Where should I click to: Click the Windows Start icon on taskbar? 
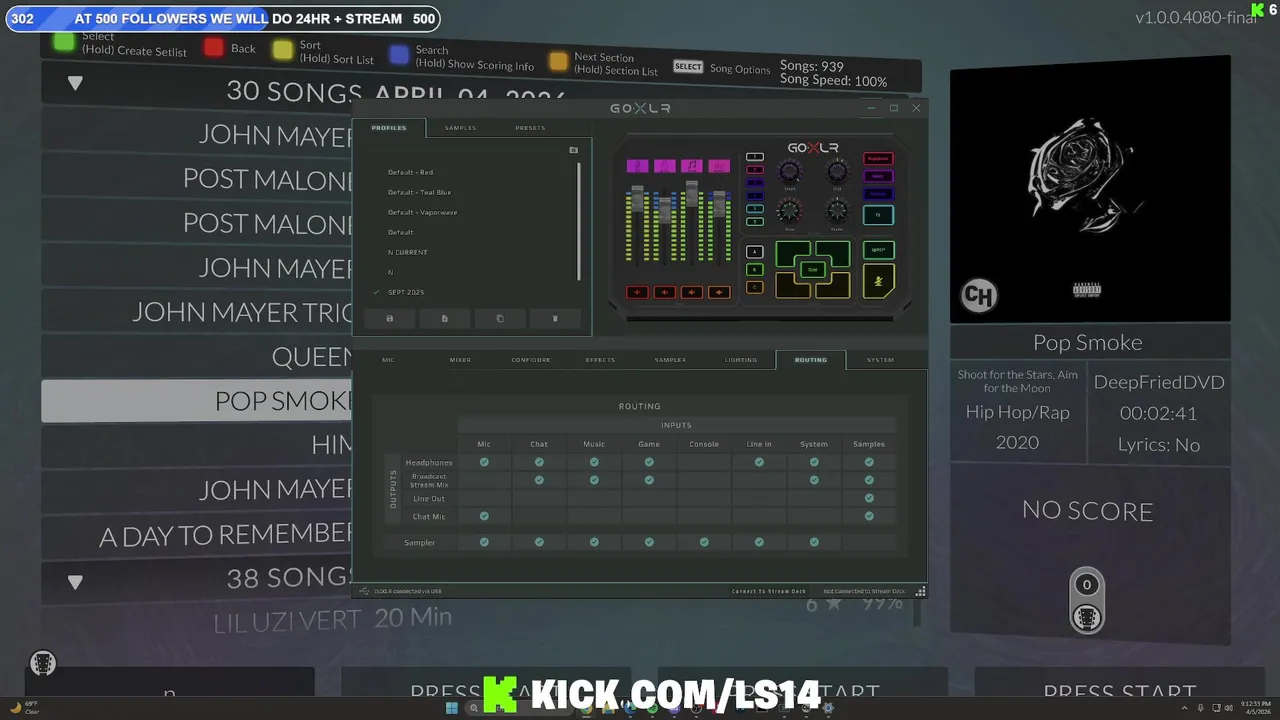tap(452, 708)
